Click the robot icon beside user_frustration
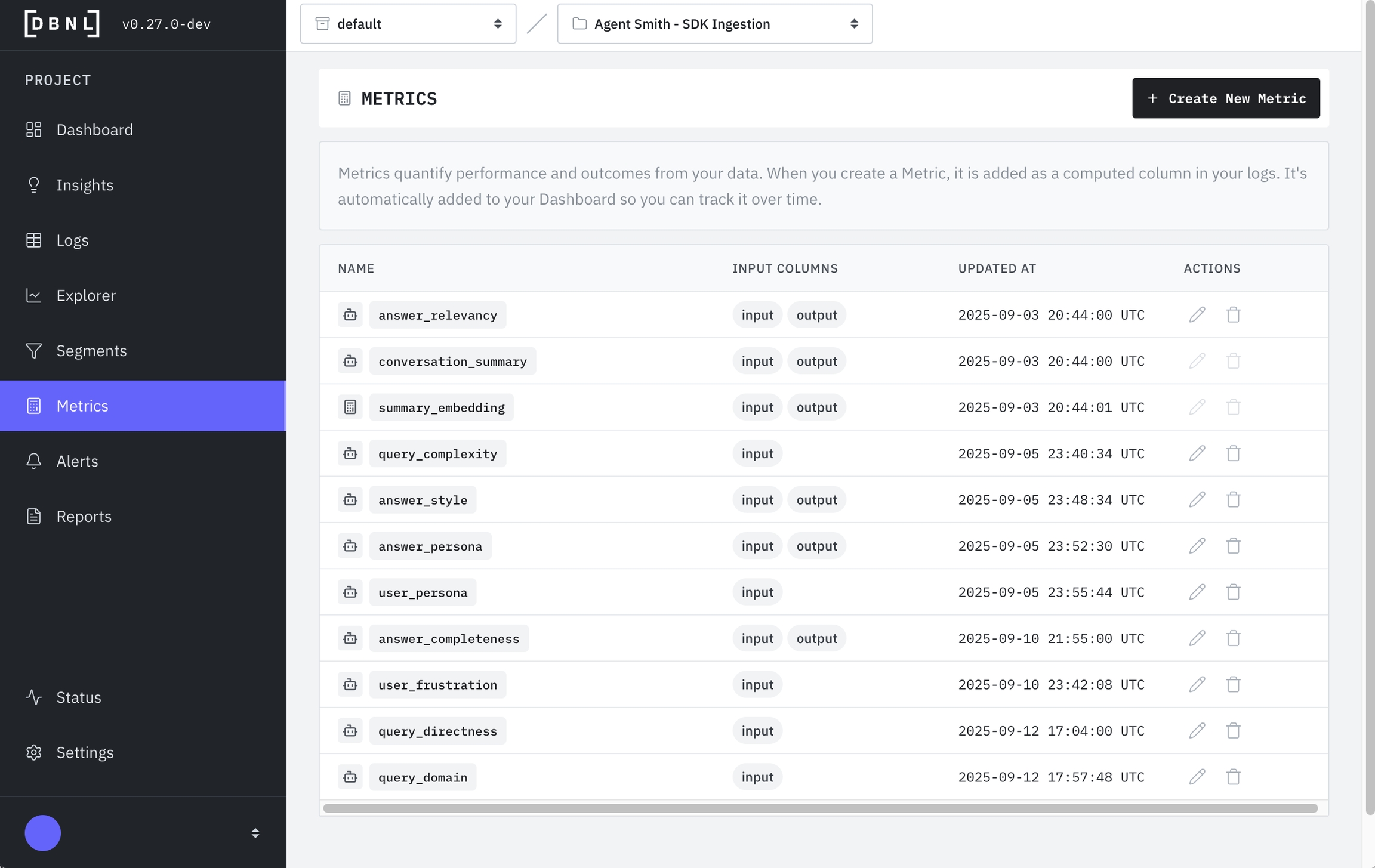The image size is (1375, 868). point(350,684)
